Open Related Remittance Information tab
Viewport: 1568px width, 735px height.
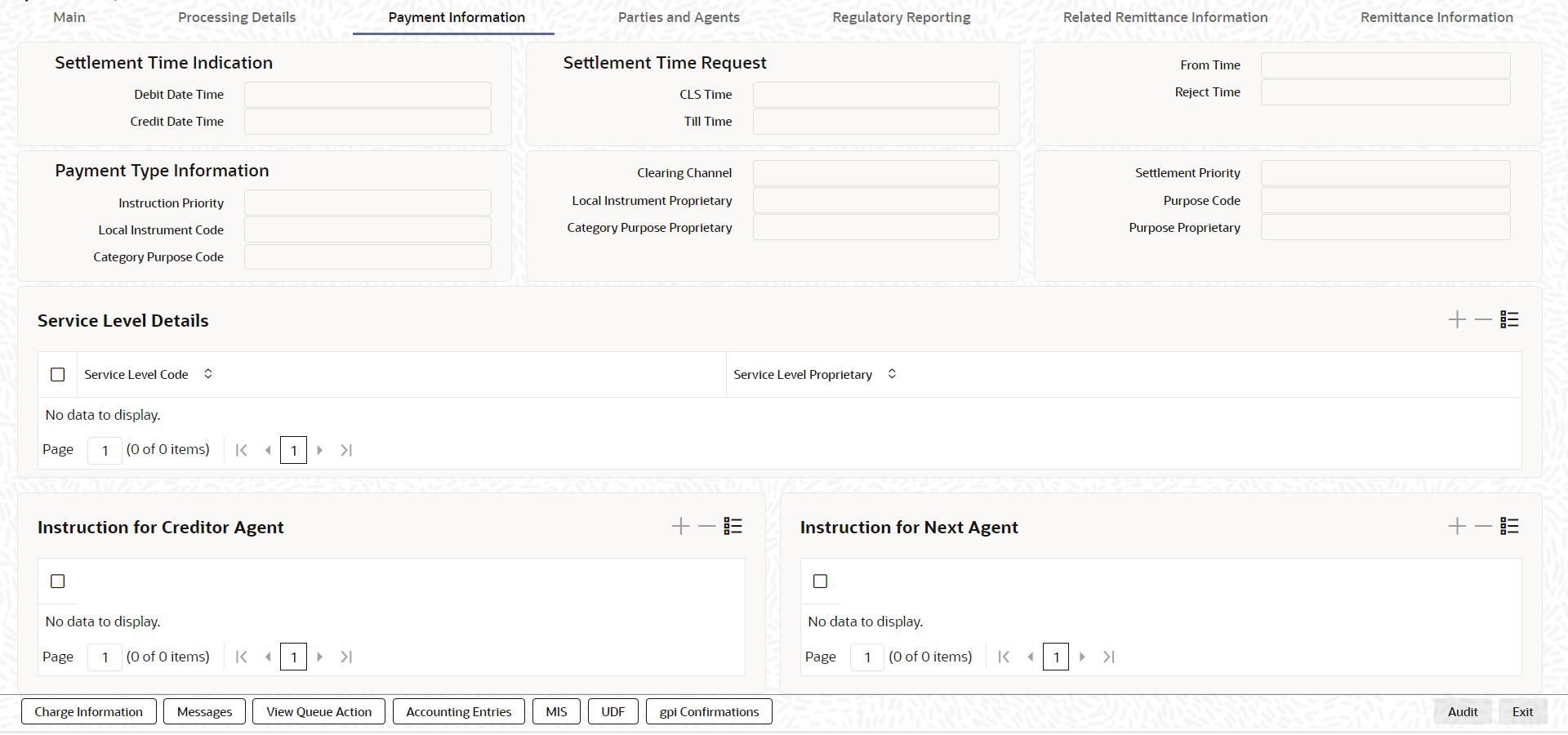1165,17
